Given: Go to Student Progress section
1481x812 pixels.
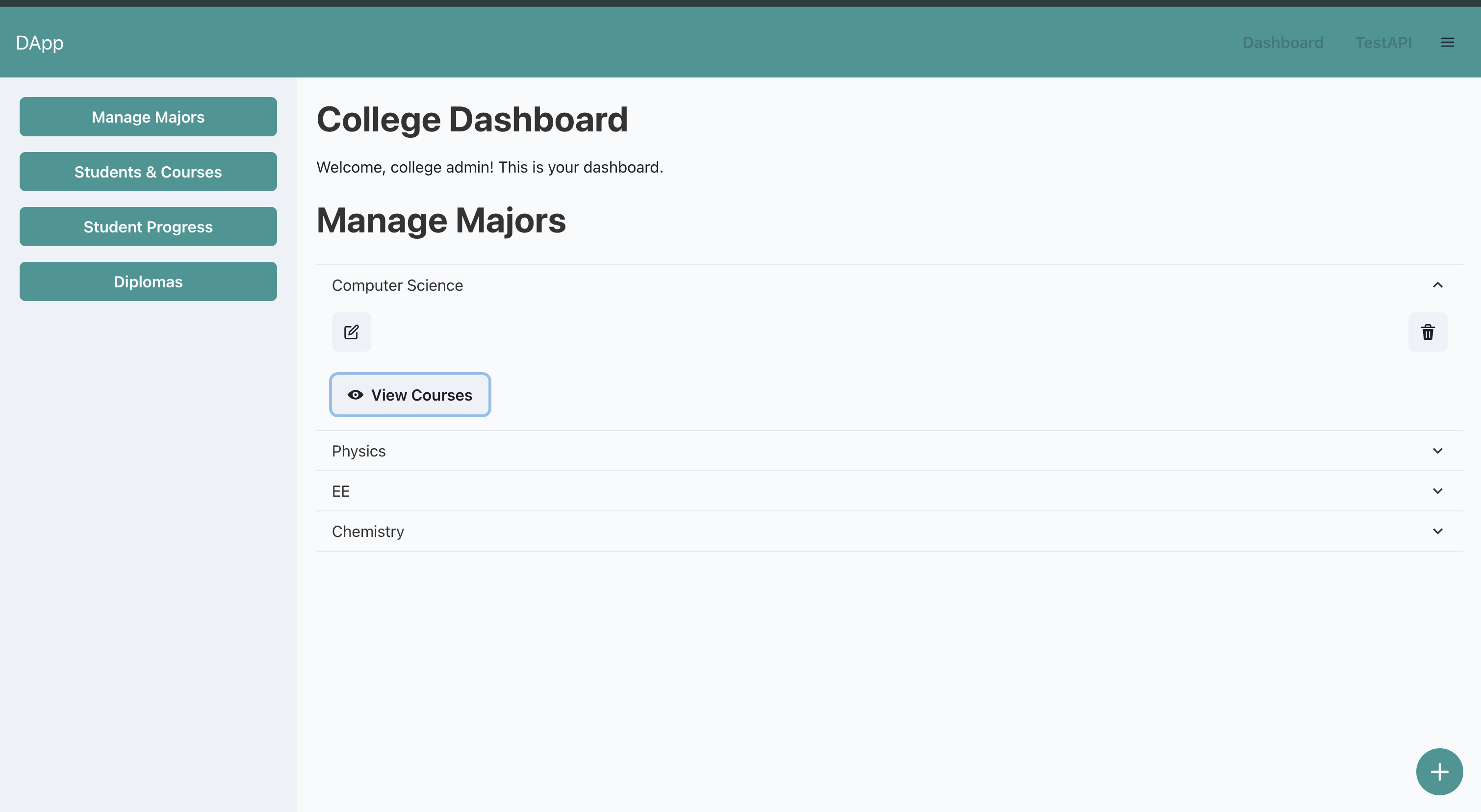Looking at the screenshot, I should click(x=148, y=227).
